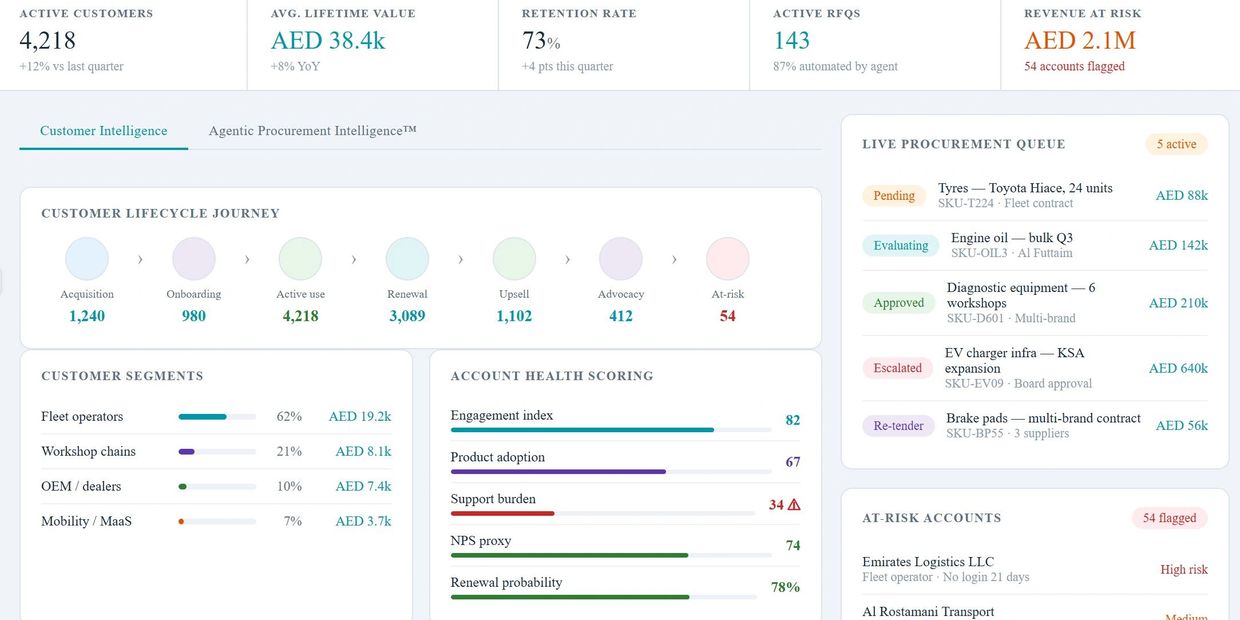Click the Revenue at Risk AED 2.1M figure
This screenshot has width=1240, height=620.
click(x=1081, y=41)
